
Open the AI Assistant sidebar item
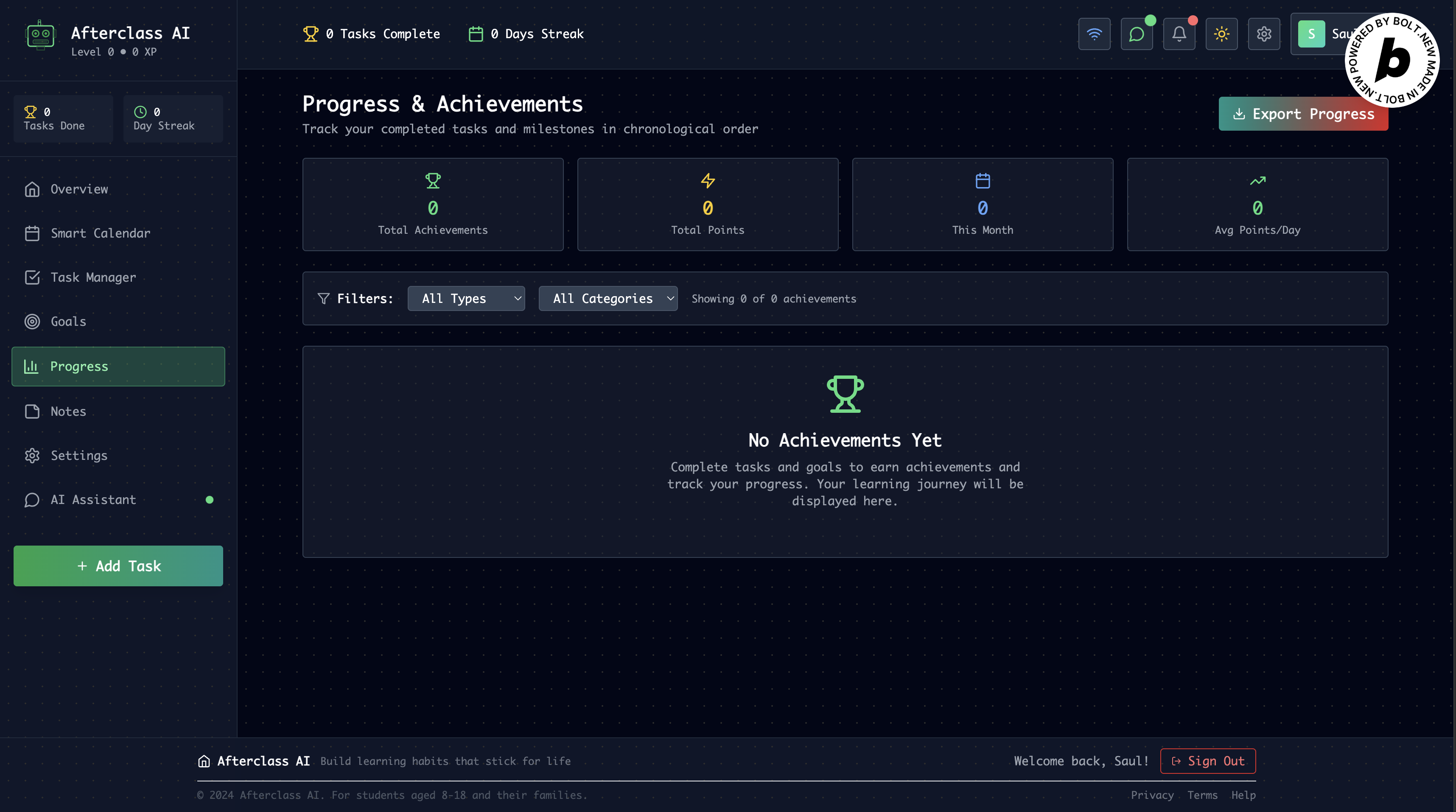click(x=93, y=499)
